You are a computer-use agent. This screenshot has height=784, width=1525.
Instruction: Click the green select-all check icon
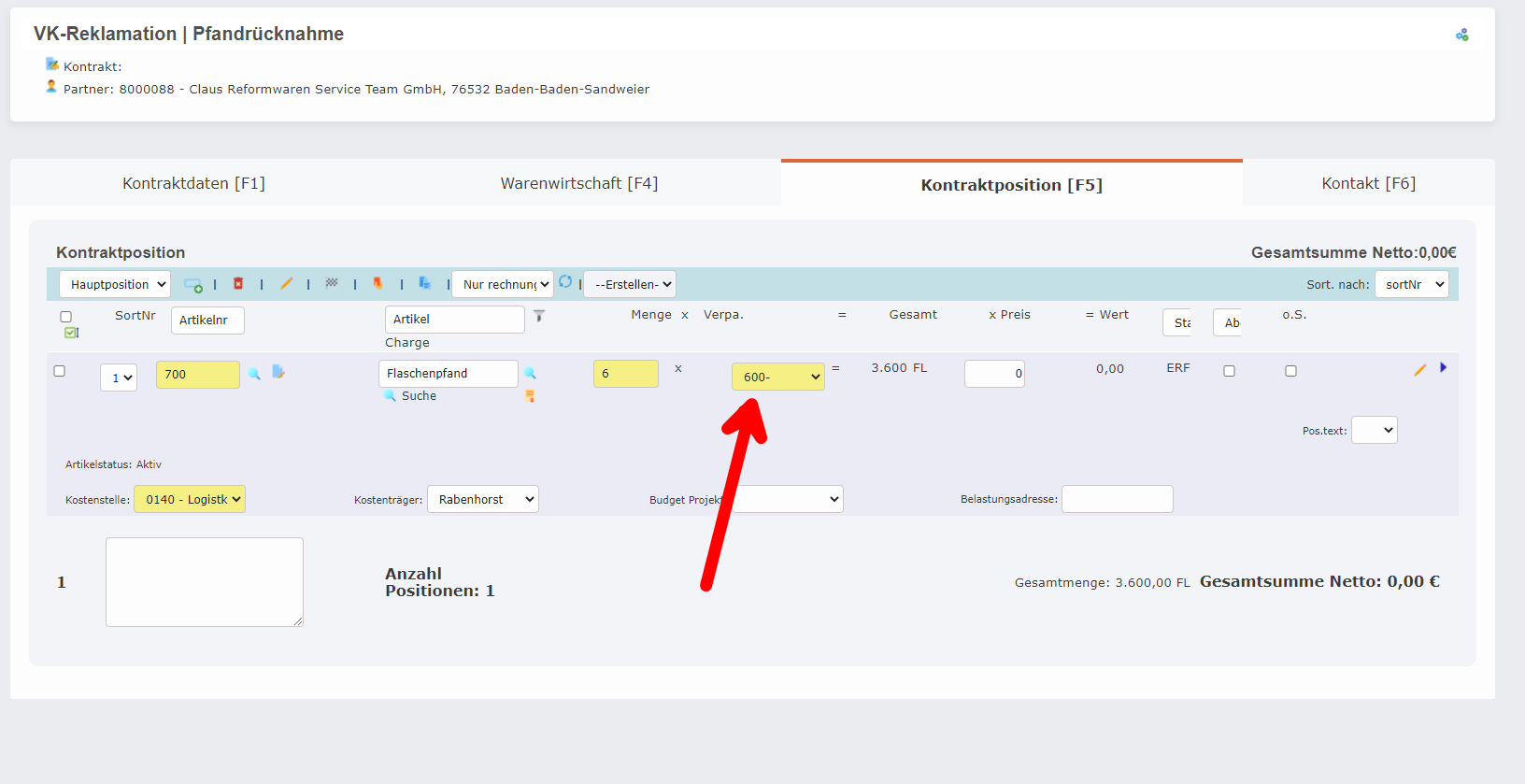[x=71, y=333]
